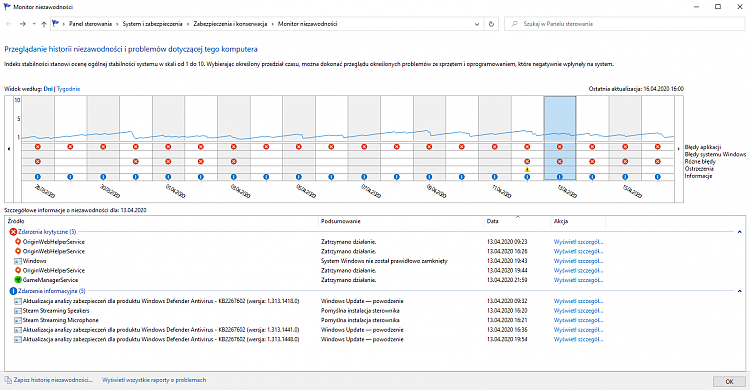Screen dimensions: 750x390
Task: Click the flag icon in address bar
Action: pos(56,23)
